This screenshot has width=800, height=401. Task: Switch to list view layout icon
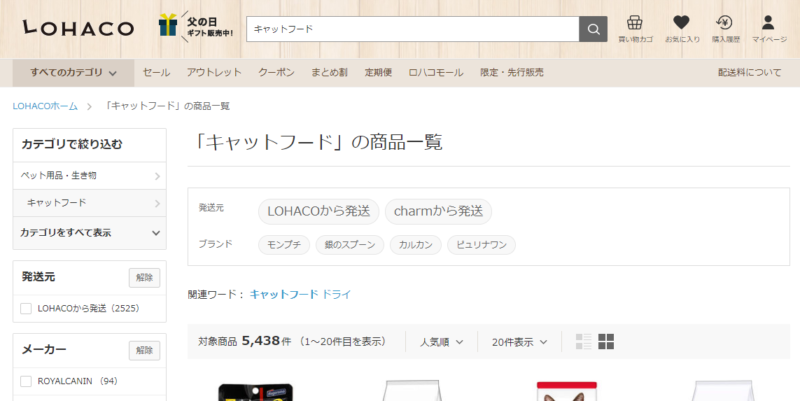click(x=583, y=341)
